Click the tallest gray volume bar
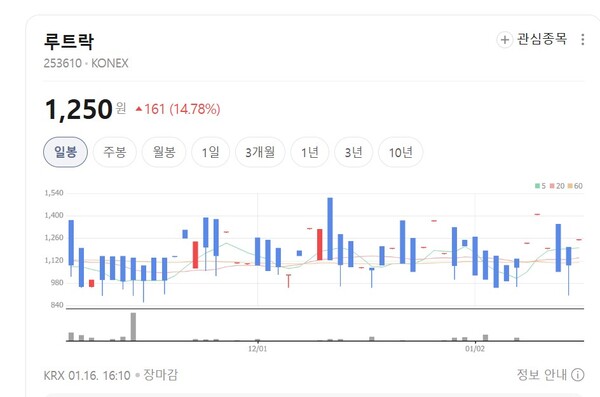The width and height of the screenshot is (600, 397). pos(133,327)
